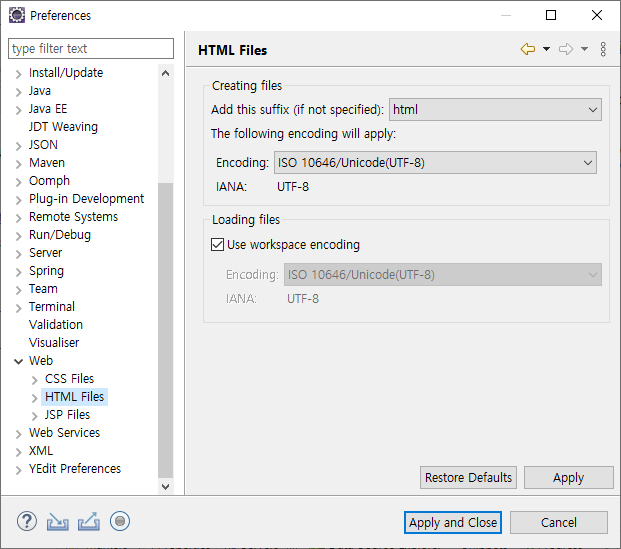The width and height of the screenshot is (621, 549).
Task: Select XML preference page
Action: coord(41,450)
